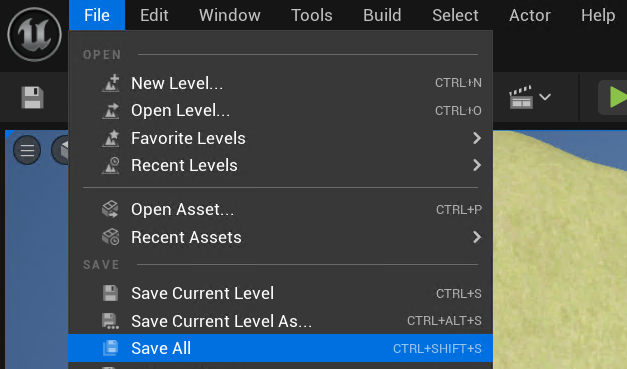The height and width of the screenshot is (369, 627).
Task: Expand the Recent Levels submenu arrow
Action: (477, 165)
